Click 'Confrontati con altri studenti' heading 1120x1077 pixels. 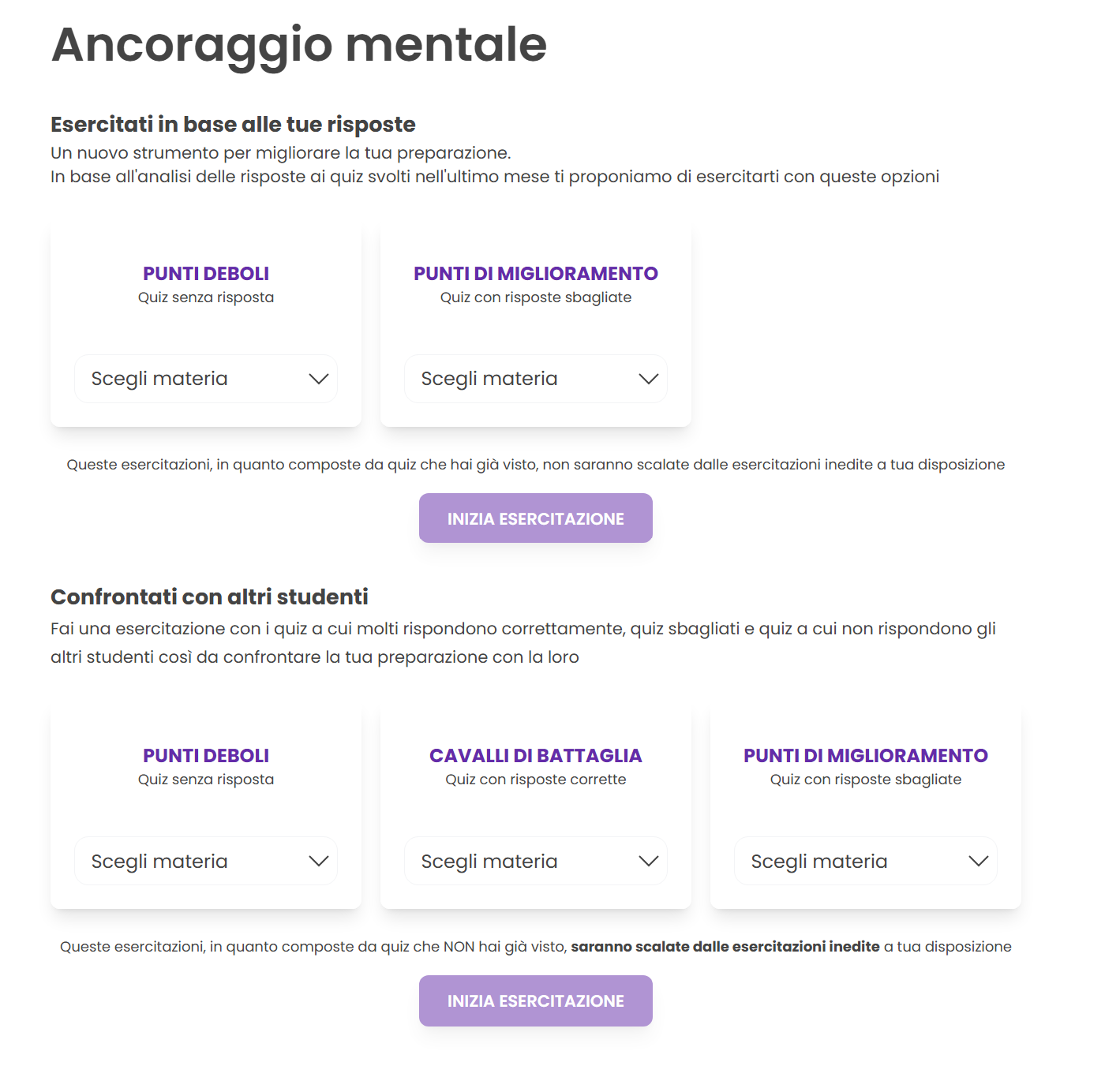point(209,597)
